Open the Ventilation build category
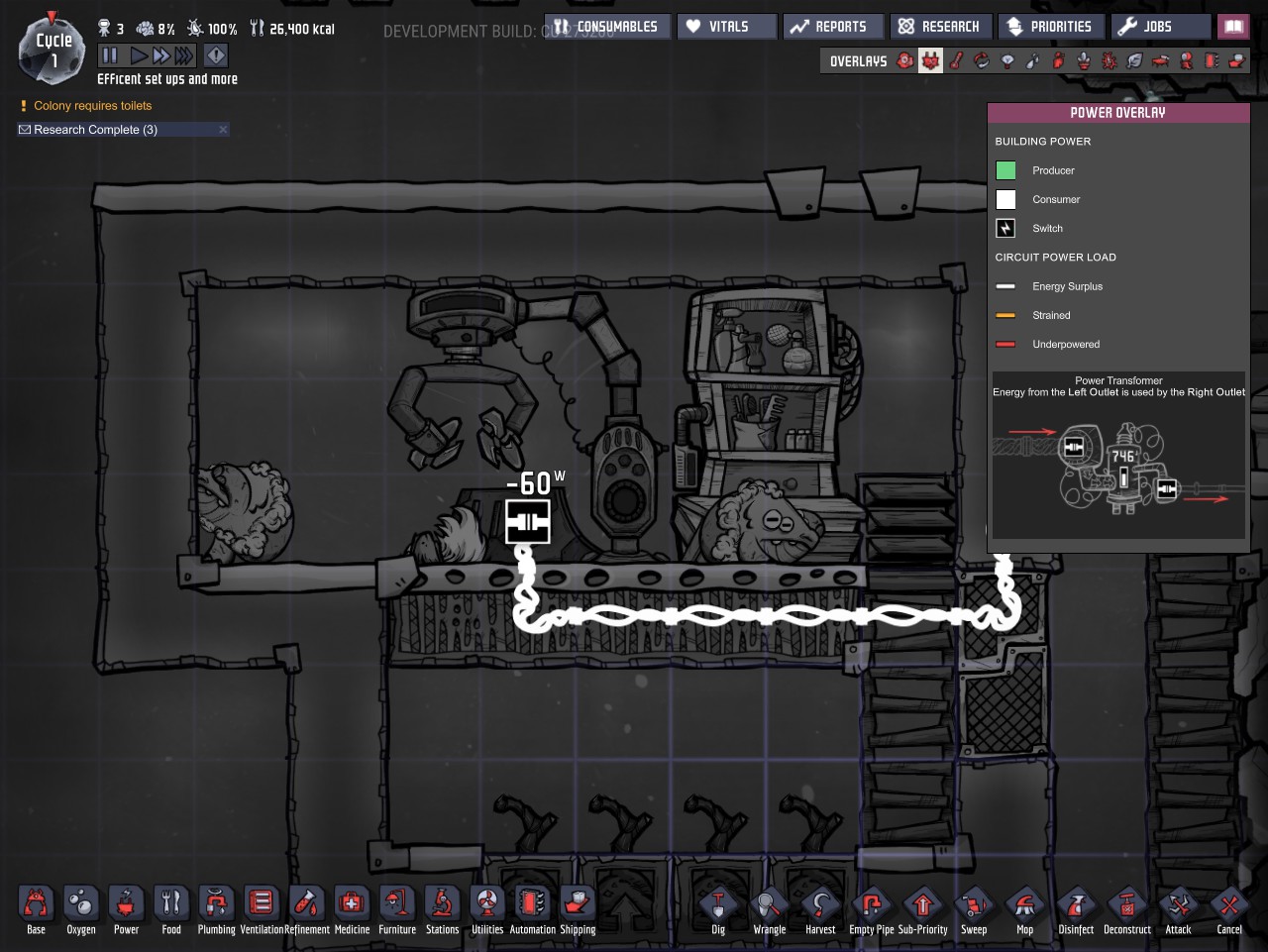This screenshot has height=952, width=1268. 262,910
